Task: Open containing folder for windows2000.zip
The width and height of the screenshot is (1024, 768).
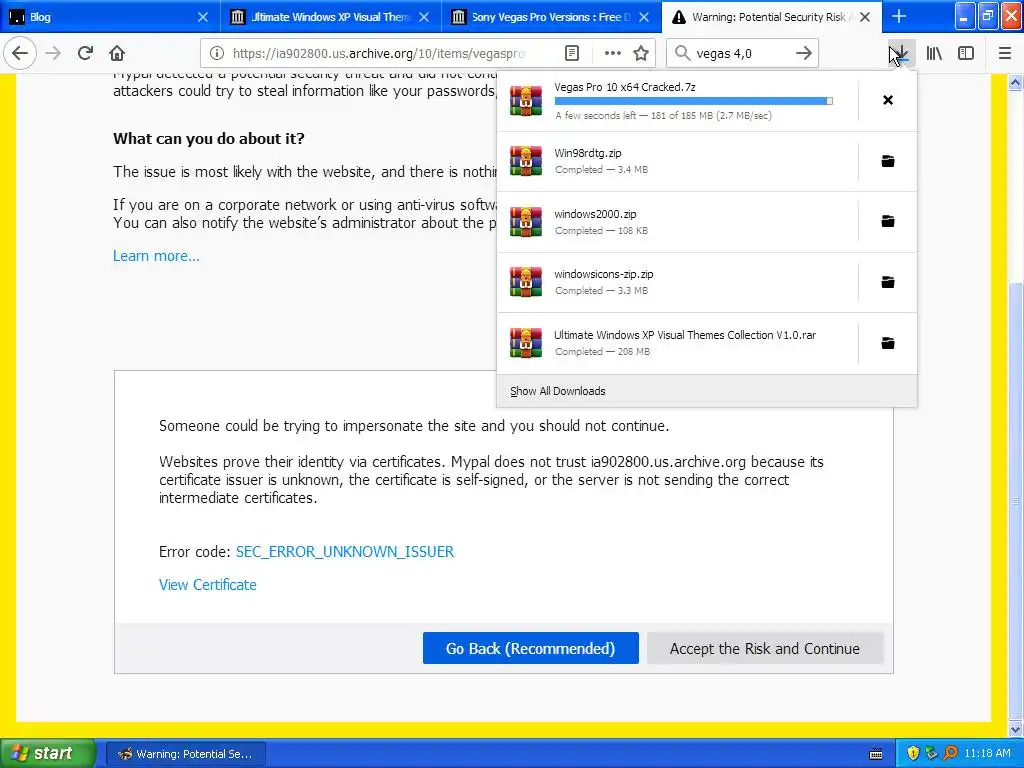Action: 888,221
